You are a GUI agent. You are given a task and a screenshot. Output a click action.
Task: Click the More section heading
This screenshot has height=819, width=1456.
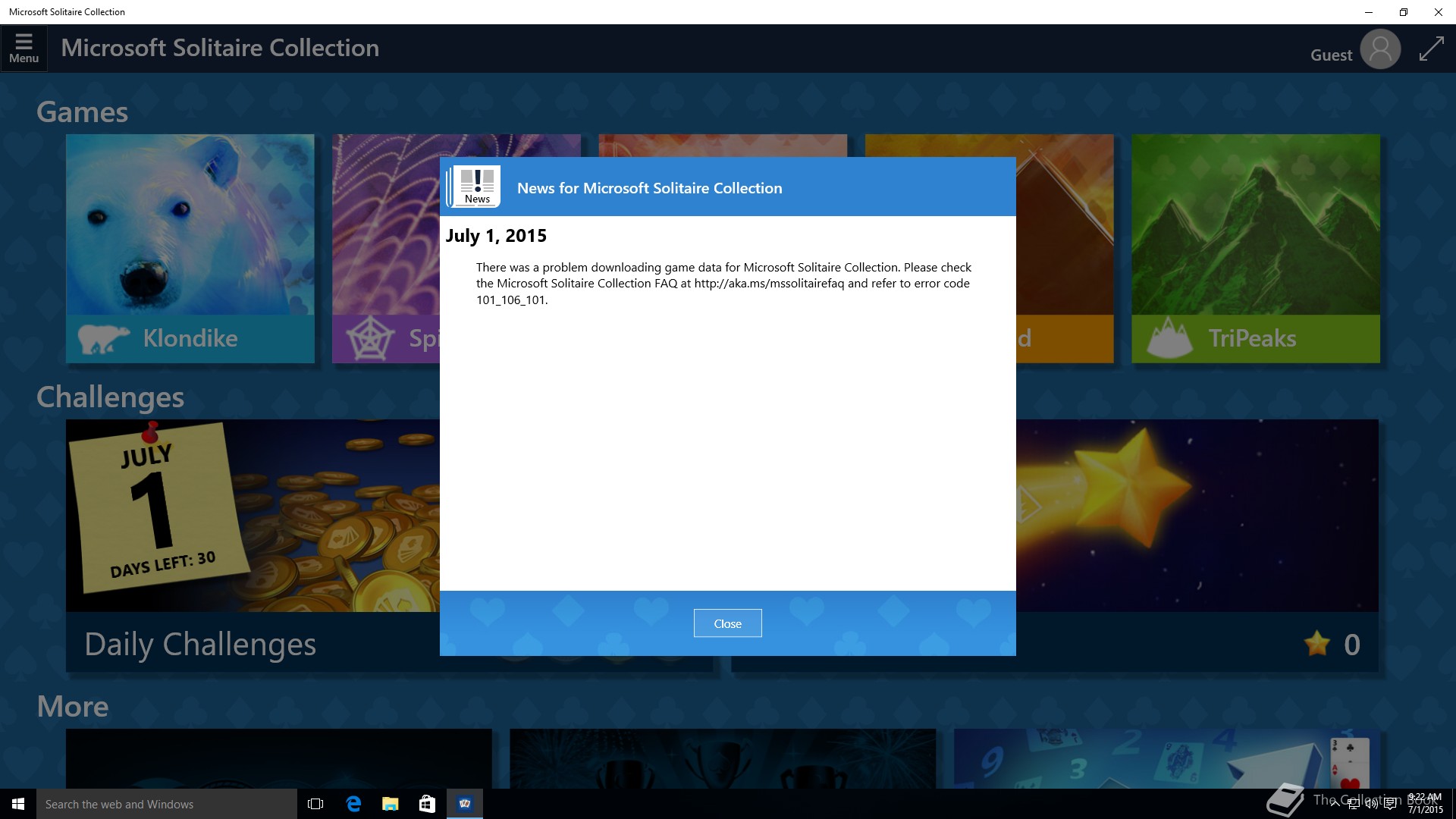click(x=73, y=707)
